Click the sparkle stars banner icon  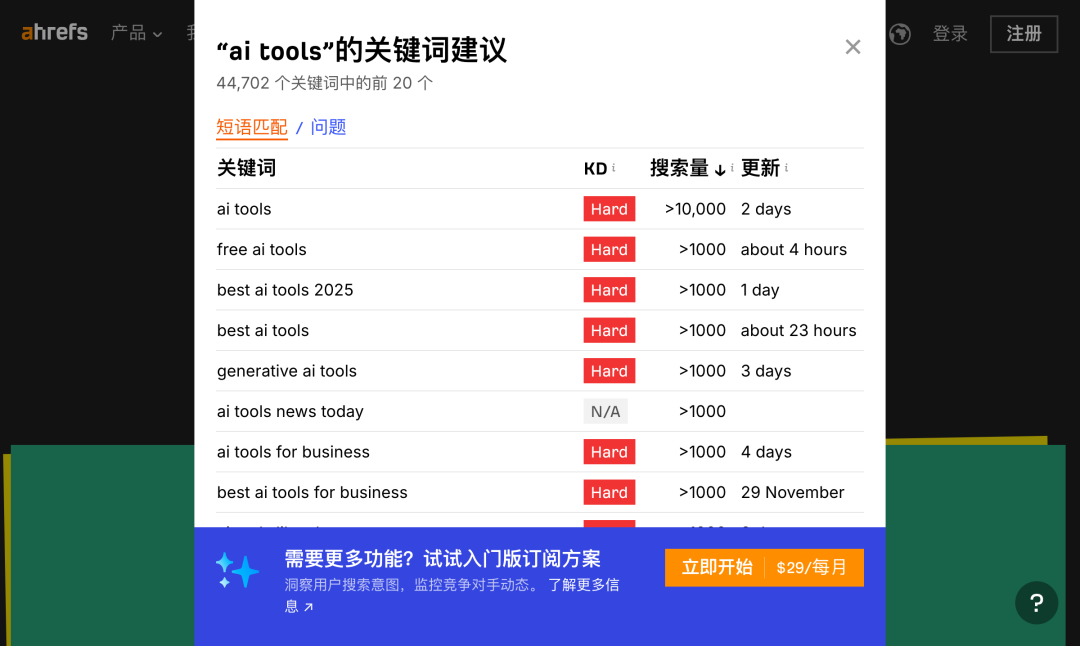click(237, 570)
